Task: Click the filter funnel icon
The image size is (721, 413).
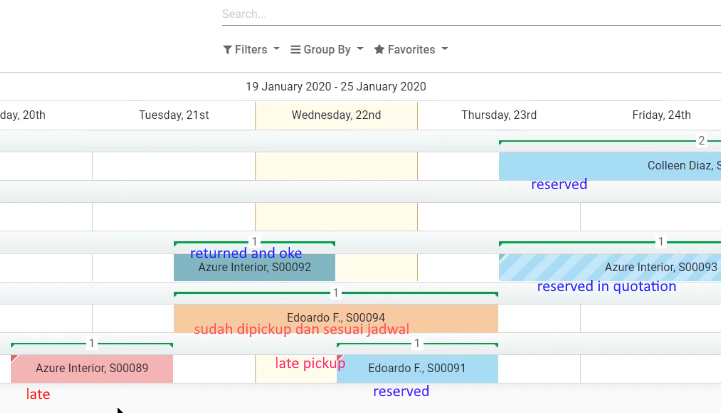Action: [x=227, y=50]
